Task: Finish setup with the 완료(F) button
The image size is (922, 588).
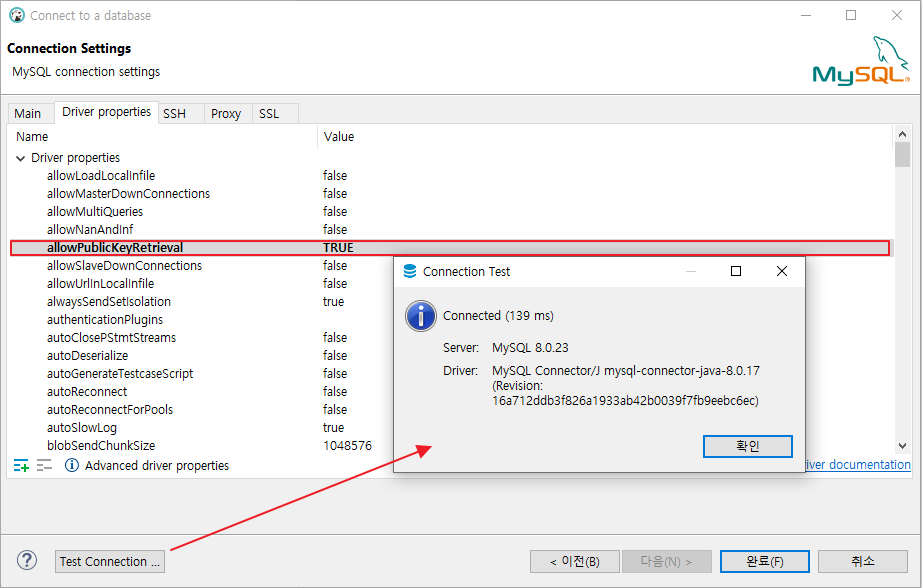Action: [x=764, y=562]
